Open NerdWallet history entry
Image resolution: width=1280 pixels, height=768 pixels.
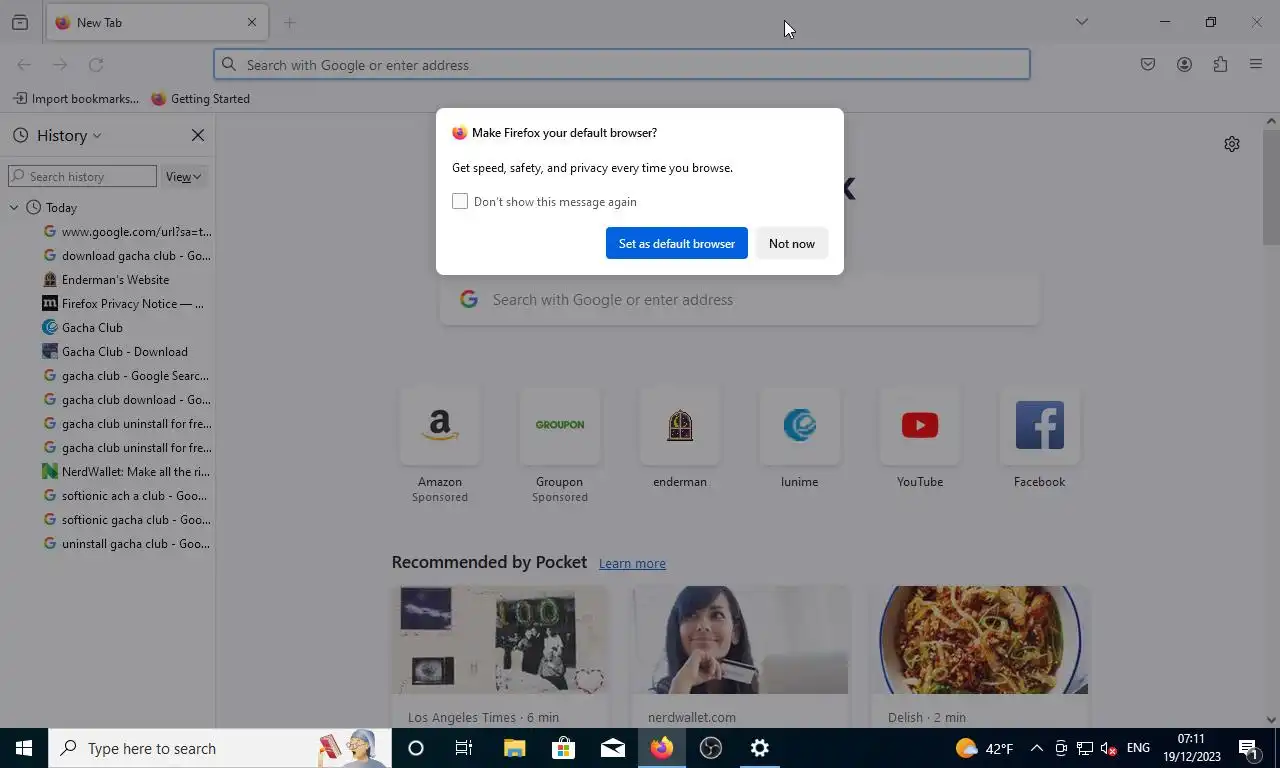pos(127,472)
